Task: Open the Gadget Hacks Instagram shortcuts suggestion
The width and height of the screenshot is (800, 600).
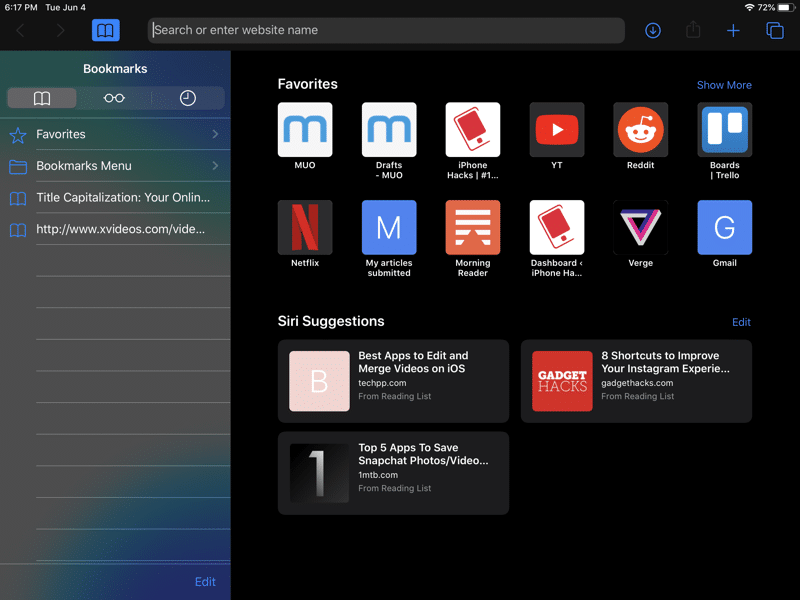Action: tap(636, 381)
